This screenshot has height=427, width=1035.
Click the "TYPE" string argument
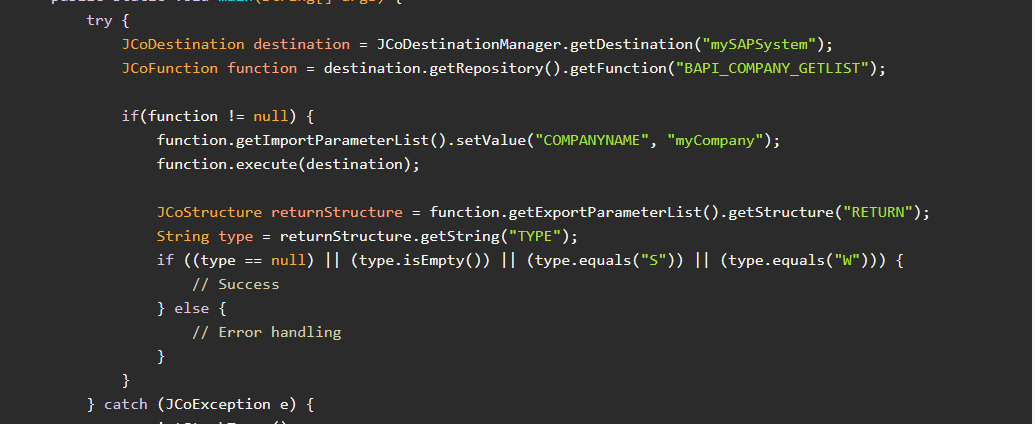[x=538, y=236]
